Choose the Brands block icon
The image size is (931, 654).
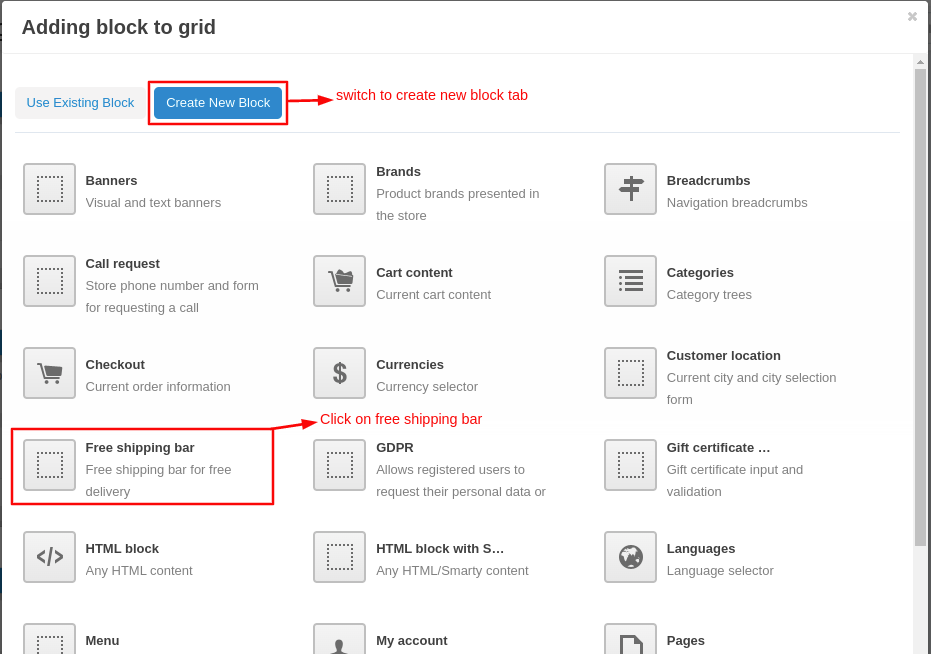click(340, 189)
